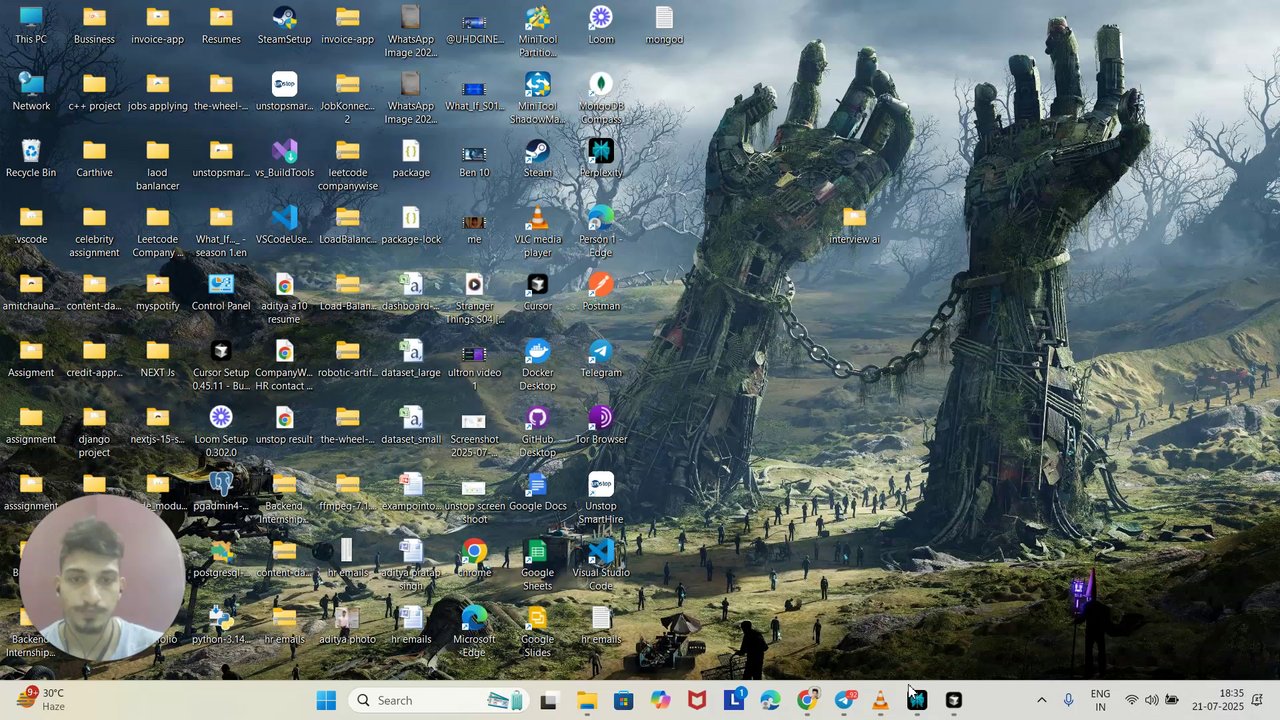Open the myspotify folder
This screenshot has width=1280, height=720.
tap(158, 291)
